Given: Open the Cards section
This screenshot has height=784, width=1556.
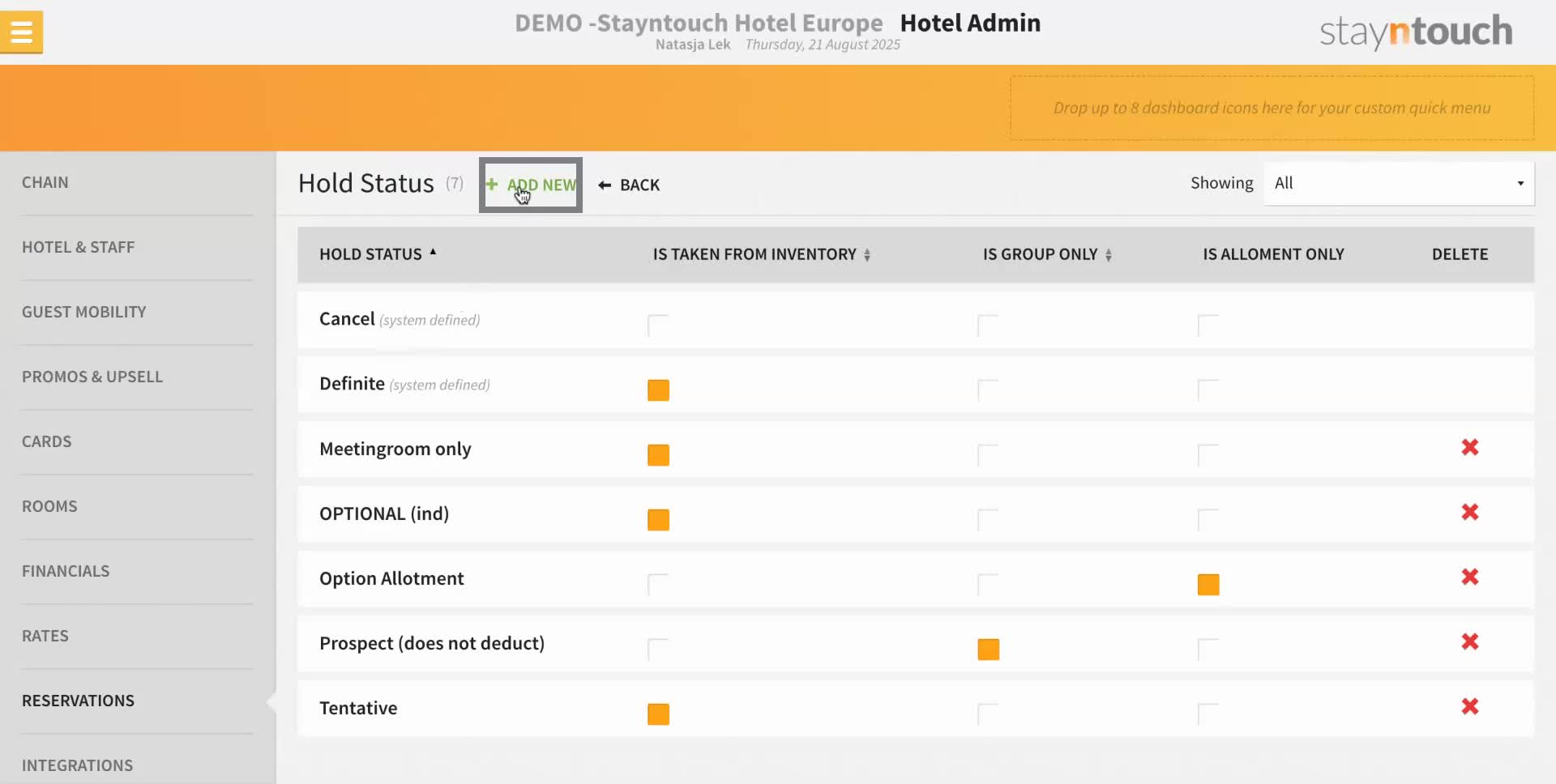Looking at the screenshot, I should 47,441.
